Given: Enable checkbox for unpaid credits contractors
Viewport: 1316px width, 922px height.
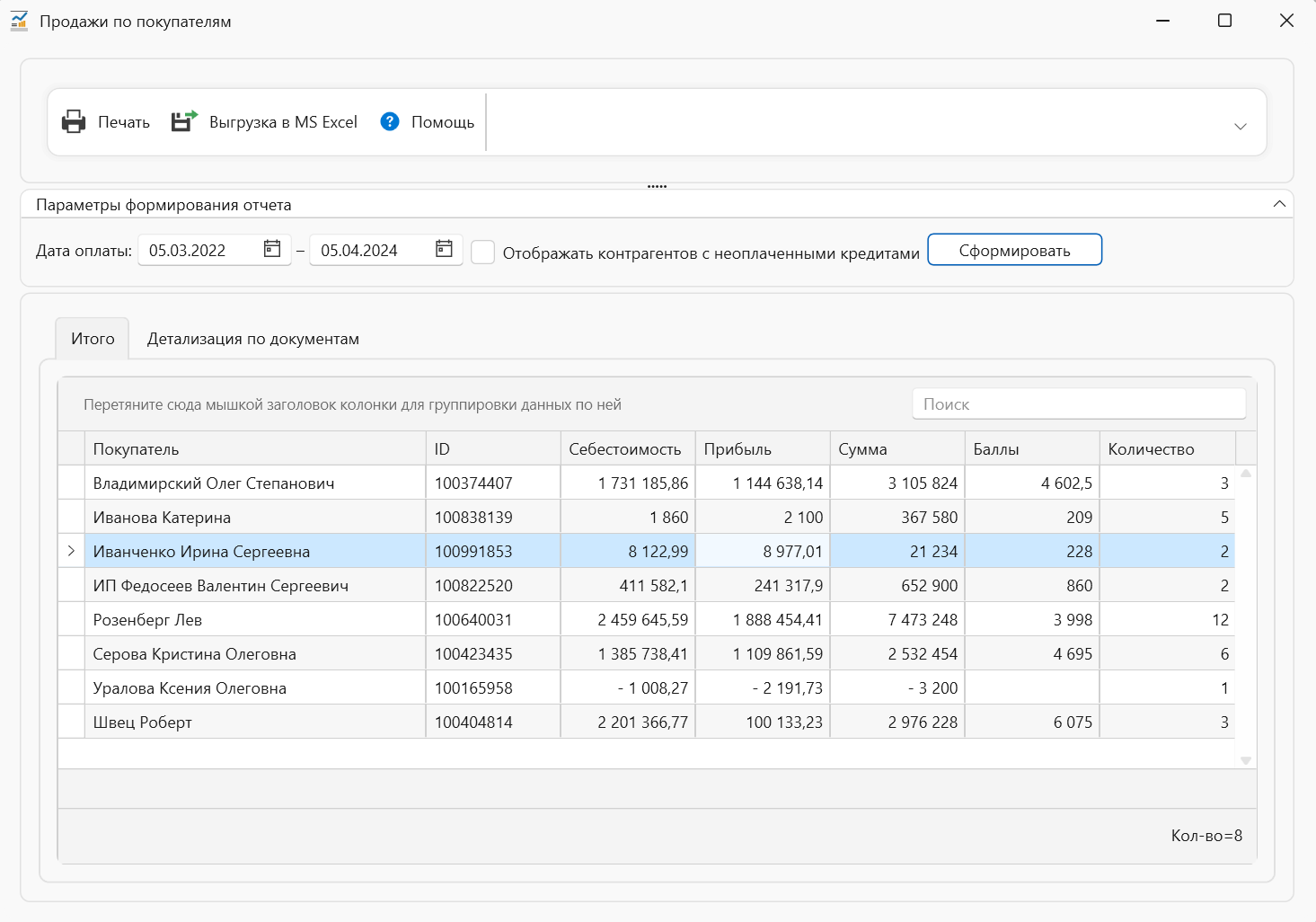Looking at the screenshot, I should pyautogui.click(x=483, y=252).
